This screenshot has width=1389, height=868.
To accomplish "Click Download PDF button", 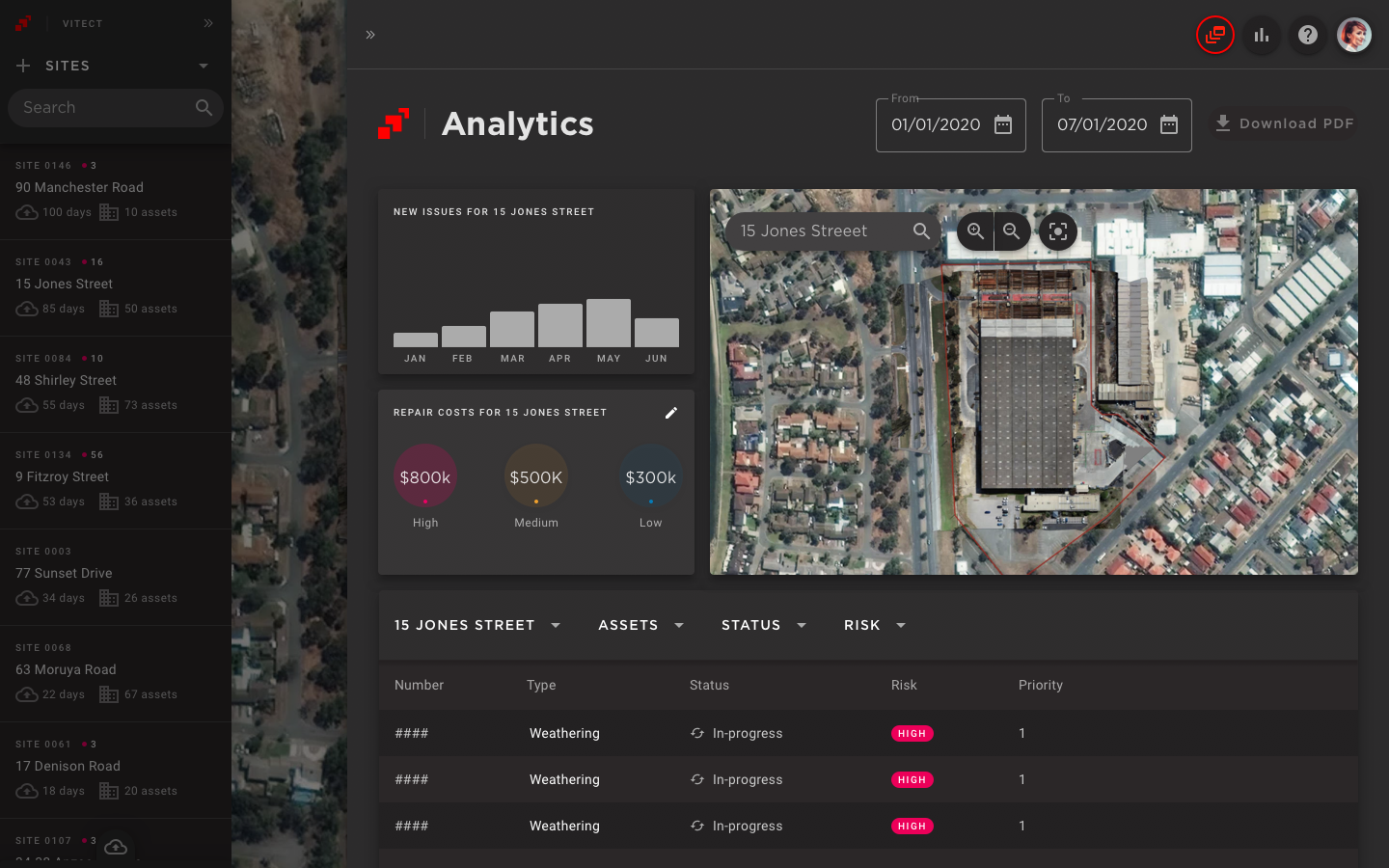I will click(x=1285, y=123).
